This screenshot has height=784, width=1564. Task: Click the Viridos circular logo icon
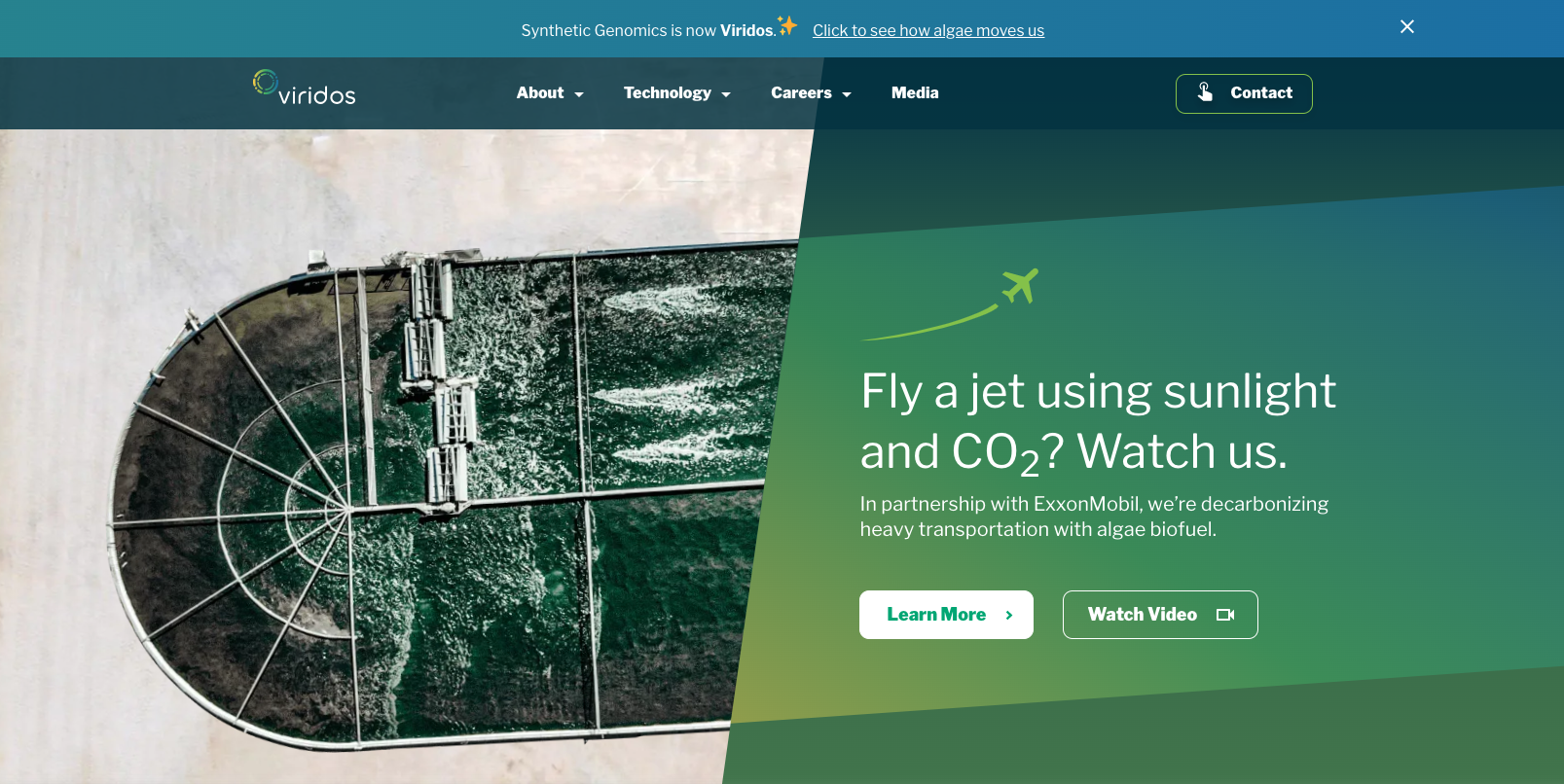coord(265,83)
